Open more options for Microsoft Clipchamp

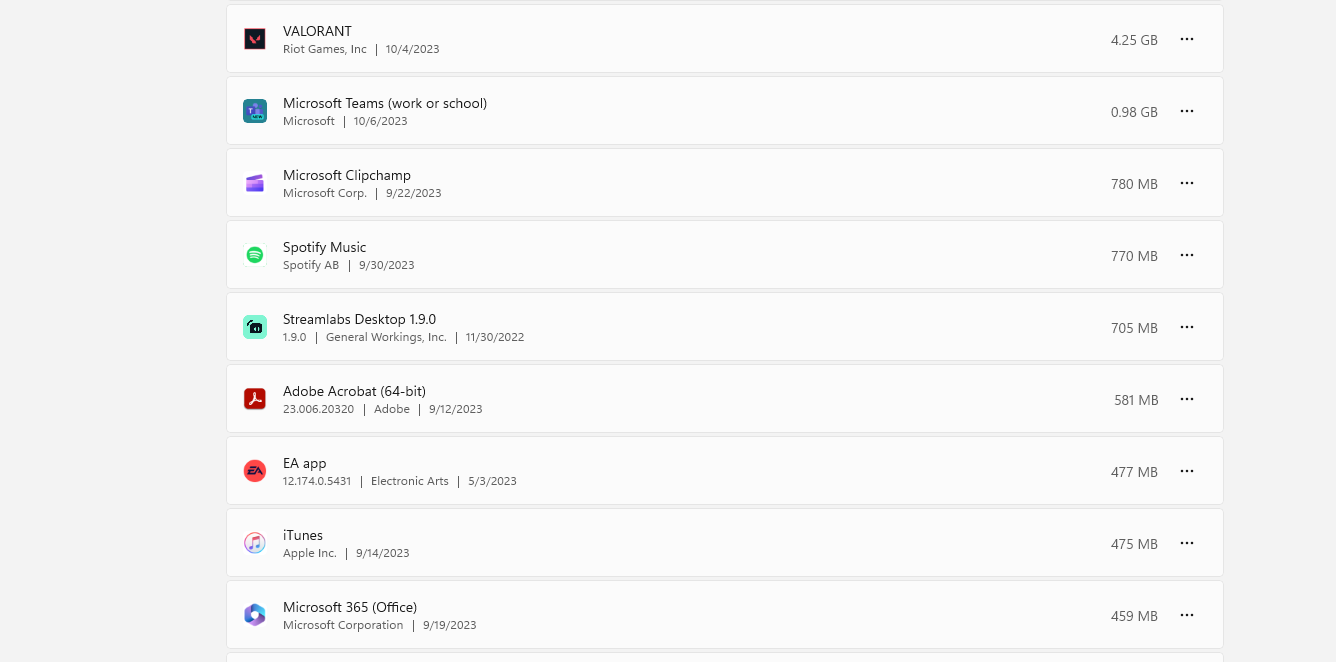[x=1187, y=183]
